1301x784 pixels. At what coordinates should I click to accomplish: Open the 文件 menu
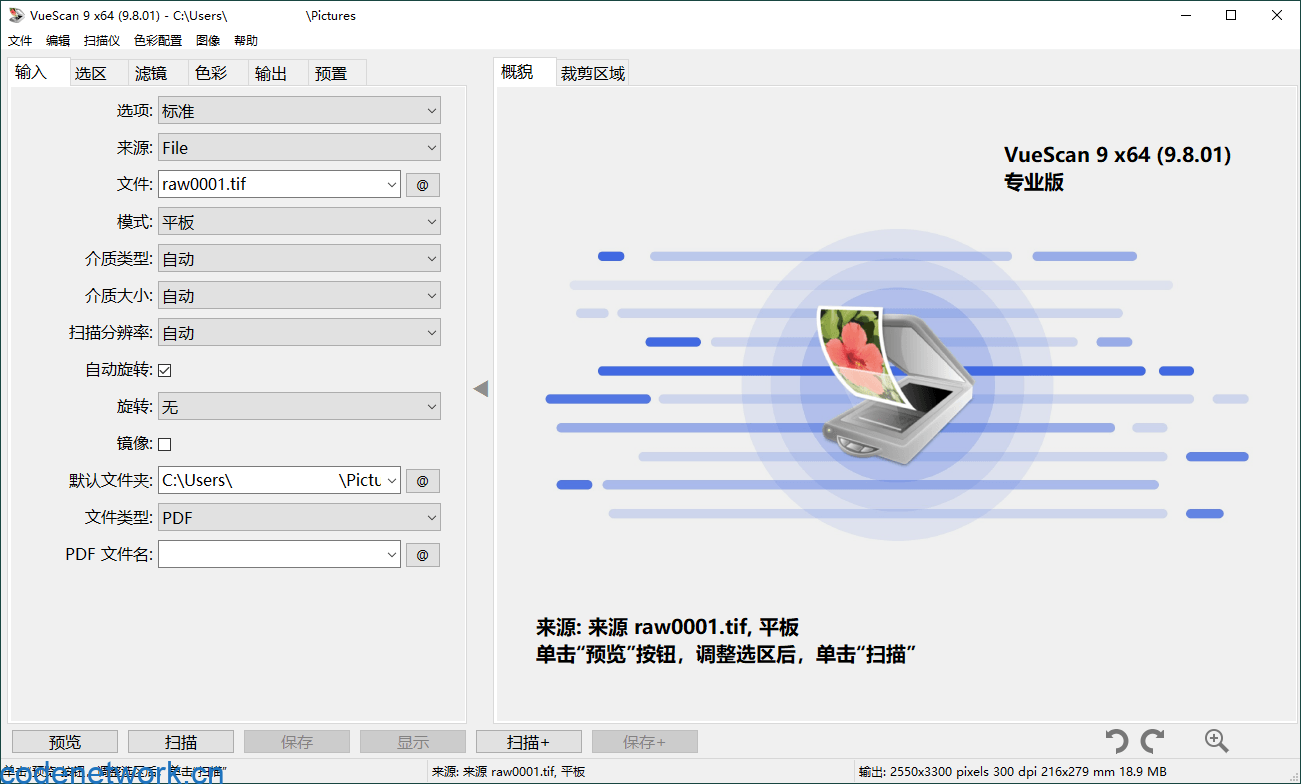click(20, 41)
